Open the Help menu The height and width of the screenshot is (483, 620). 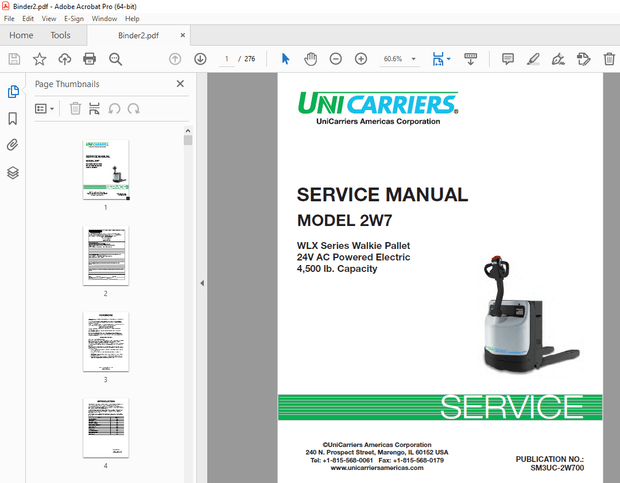[132, 19]
